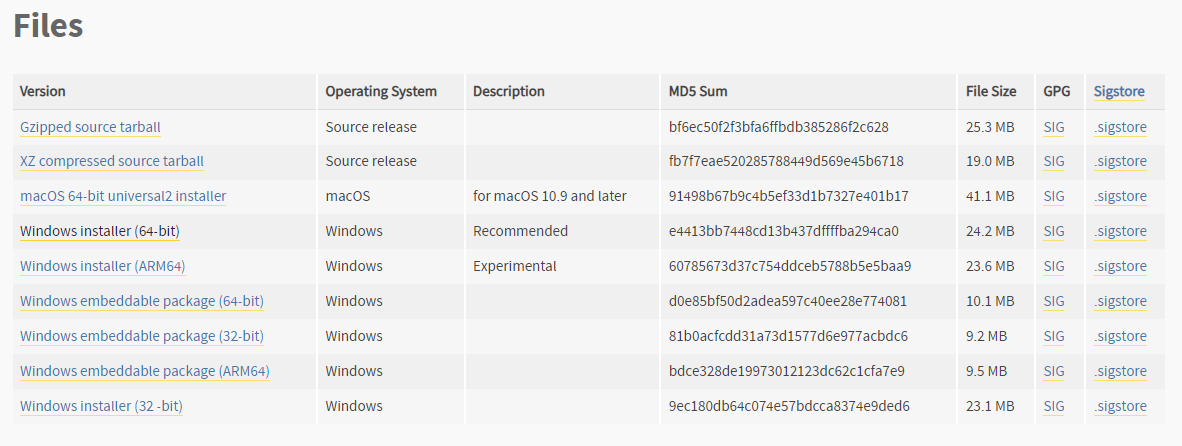The width and height of the screenshot is (1182, 446).
Task: Open the Sigstore header link
Action: 1119,91
